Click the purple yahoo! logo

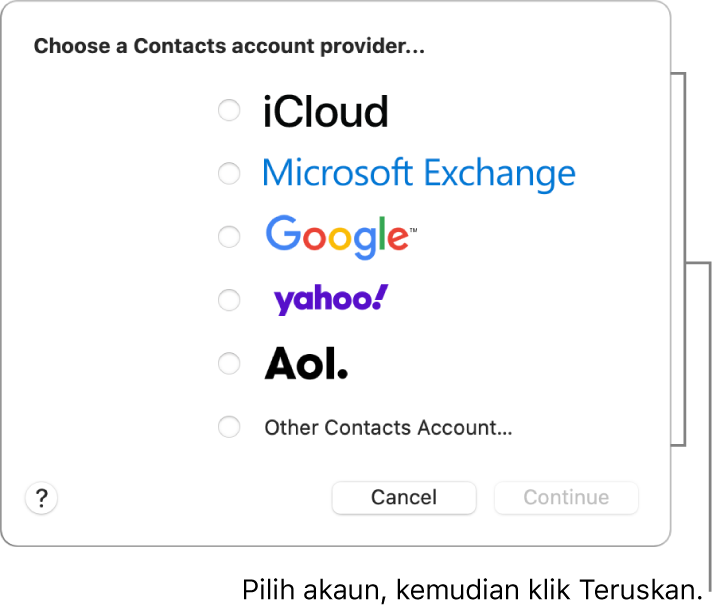point(328,299)
